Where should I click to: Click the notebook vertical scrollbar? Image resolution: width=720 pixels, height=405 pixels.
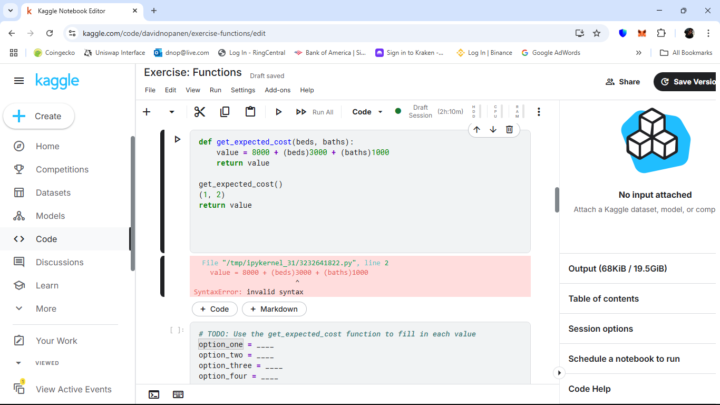(556, 199)
